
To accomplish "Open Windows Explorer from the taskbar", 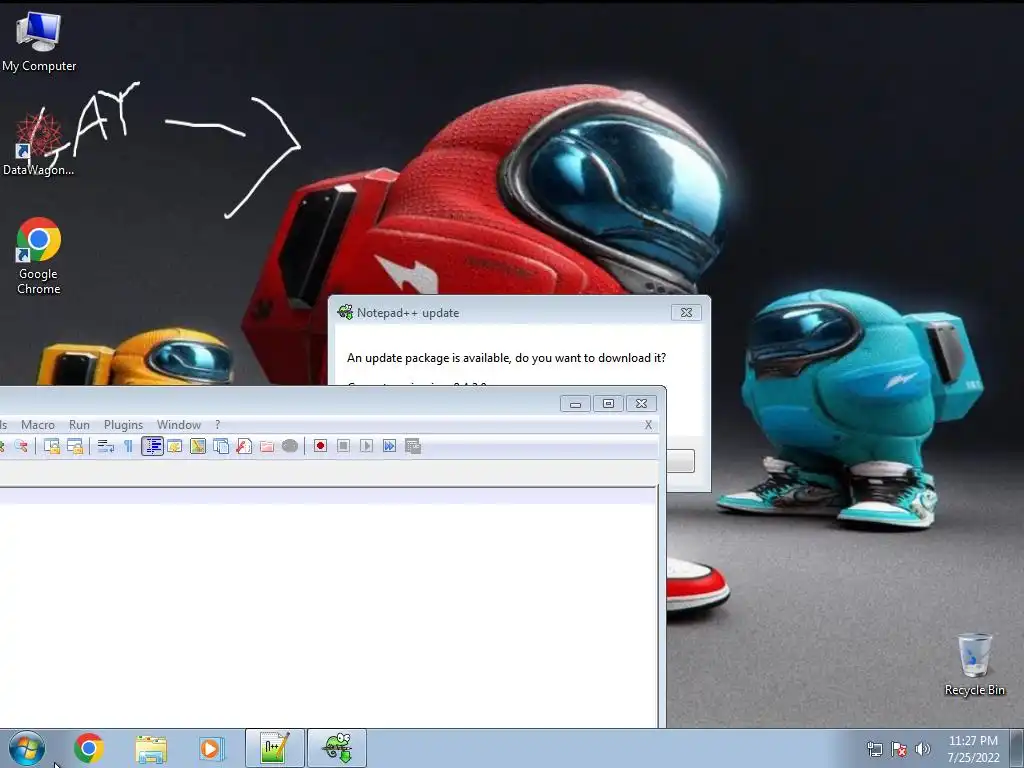I will pos(151,748).
